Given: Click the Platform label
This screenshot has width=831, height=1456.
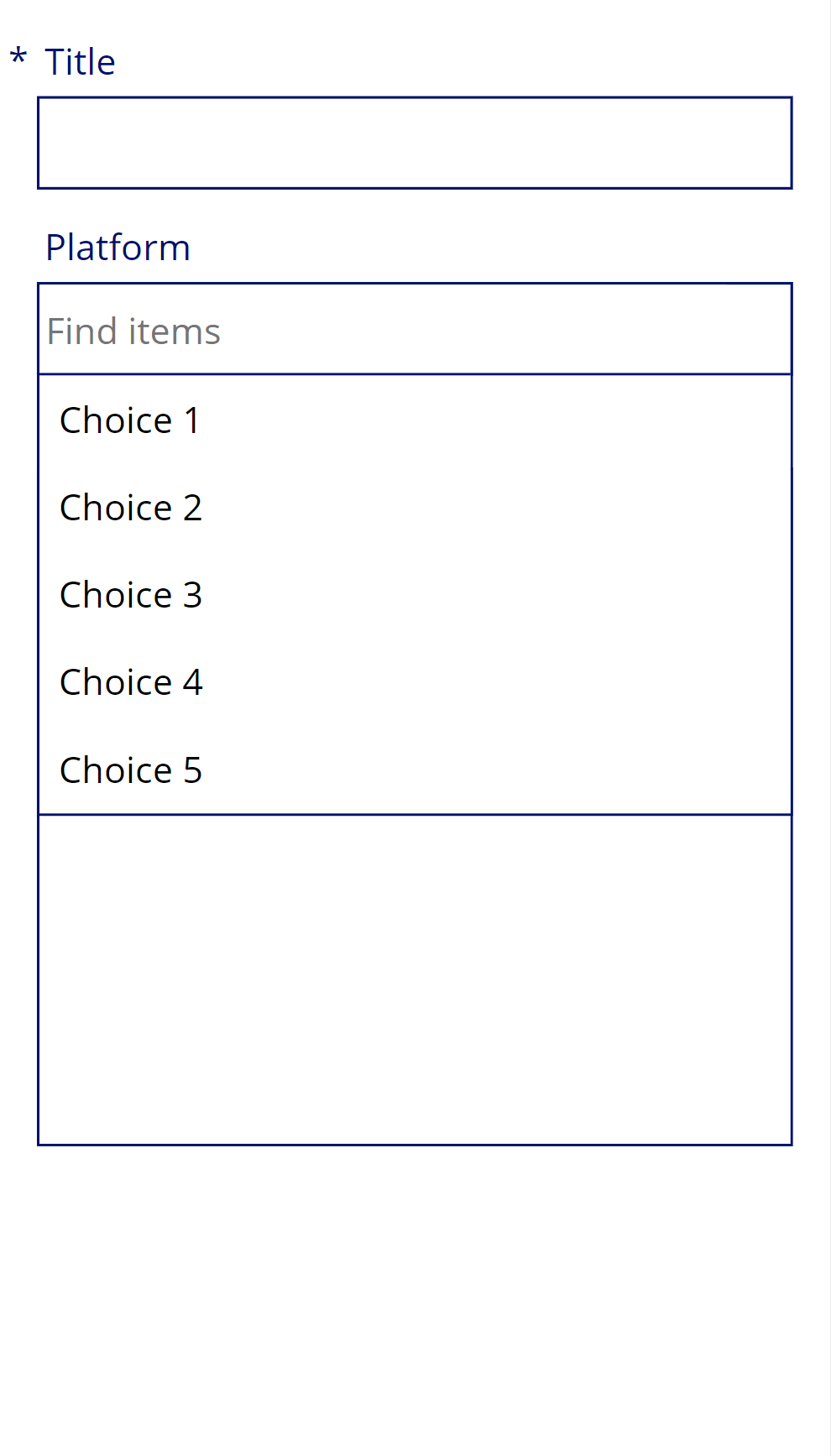Looking at the screenshot, I should [x=118, y=248].
